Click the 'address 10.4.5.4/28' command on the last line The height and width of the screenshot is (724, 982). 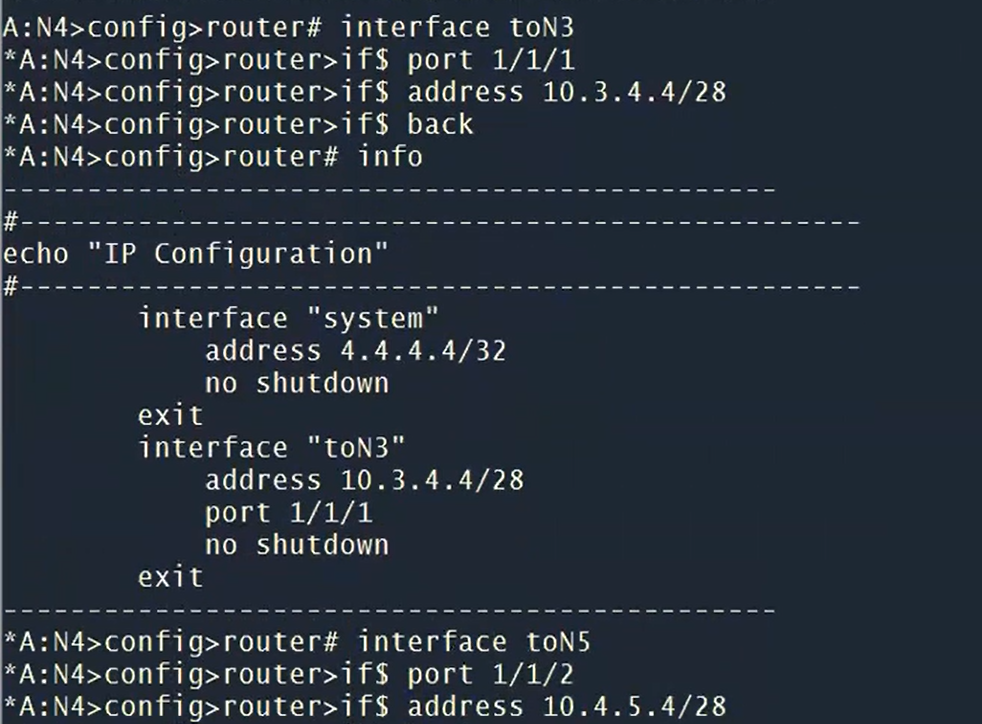pos(566,706)
